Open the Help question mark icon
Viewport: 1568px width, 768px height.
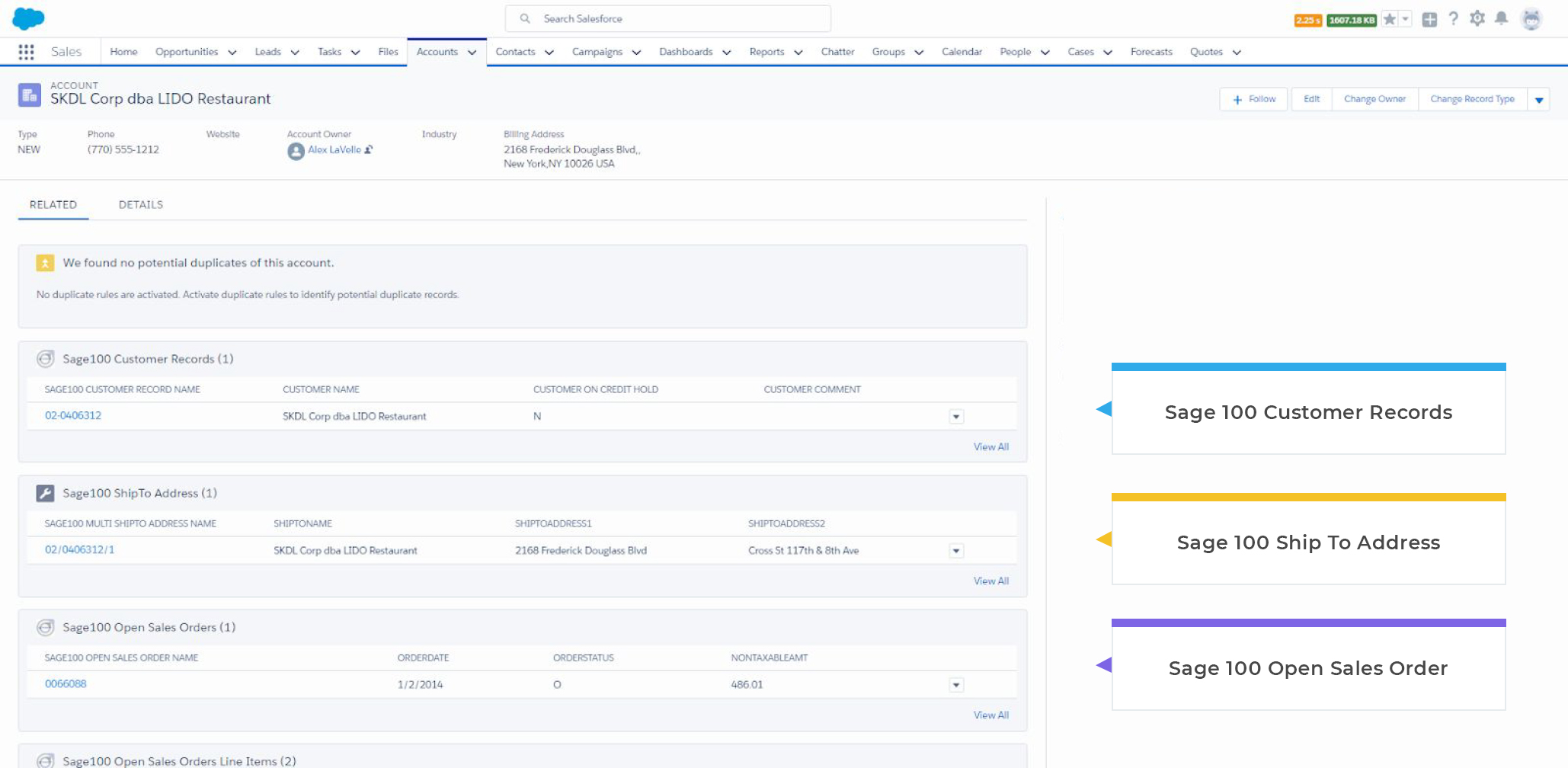(1453, 19)
